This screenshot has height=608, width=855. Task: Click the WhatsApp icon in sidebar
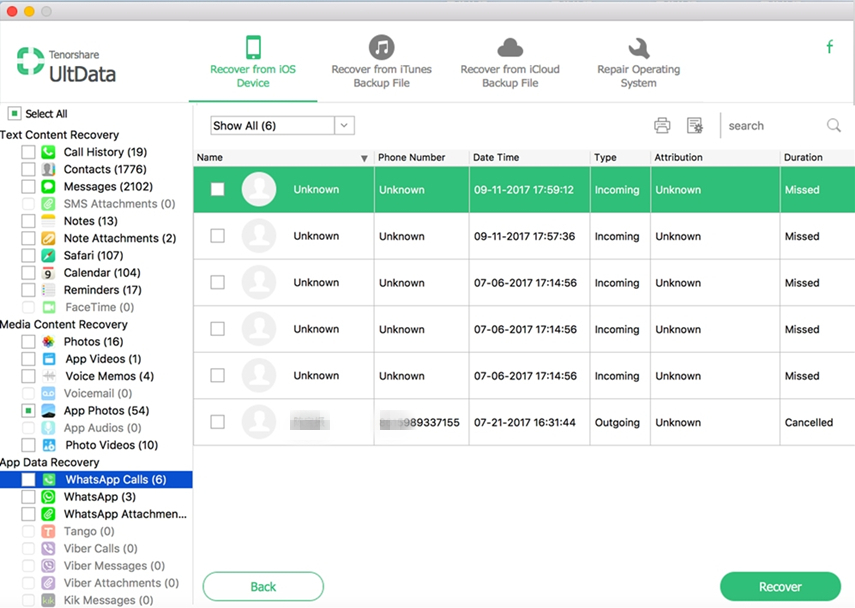tap(49, 497)
